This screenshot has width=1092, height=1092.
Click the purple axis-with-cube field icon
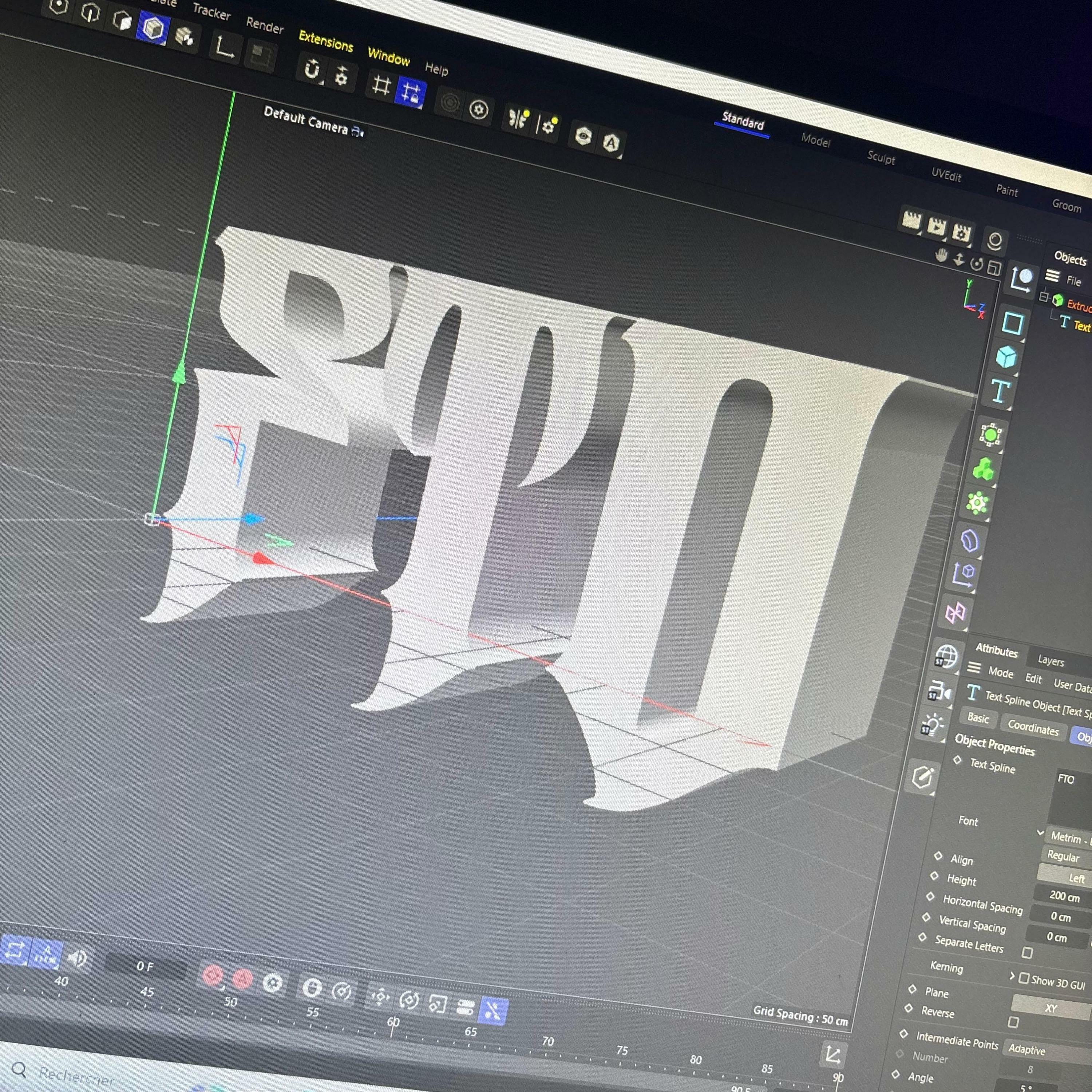pos(964,575)
